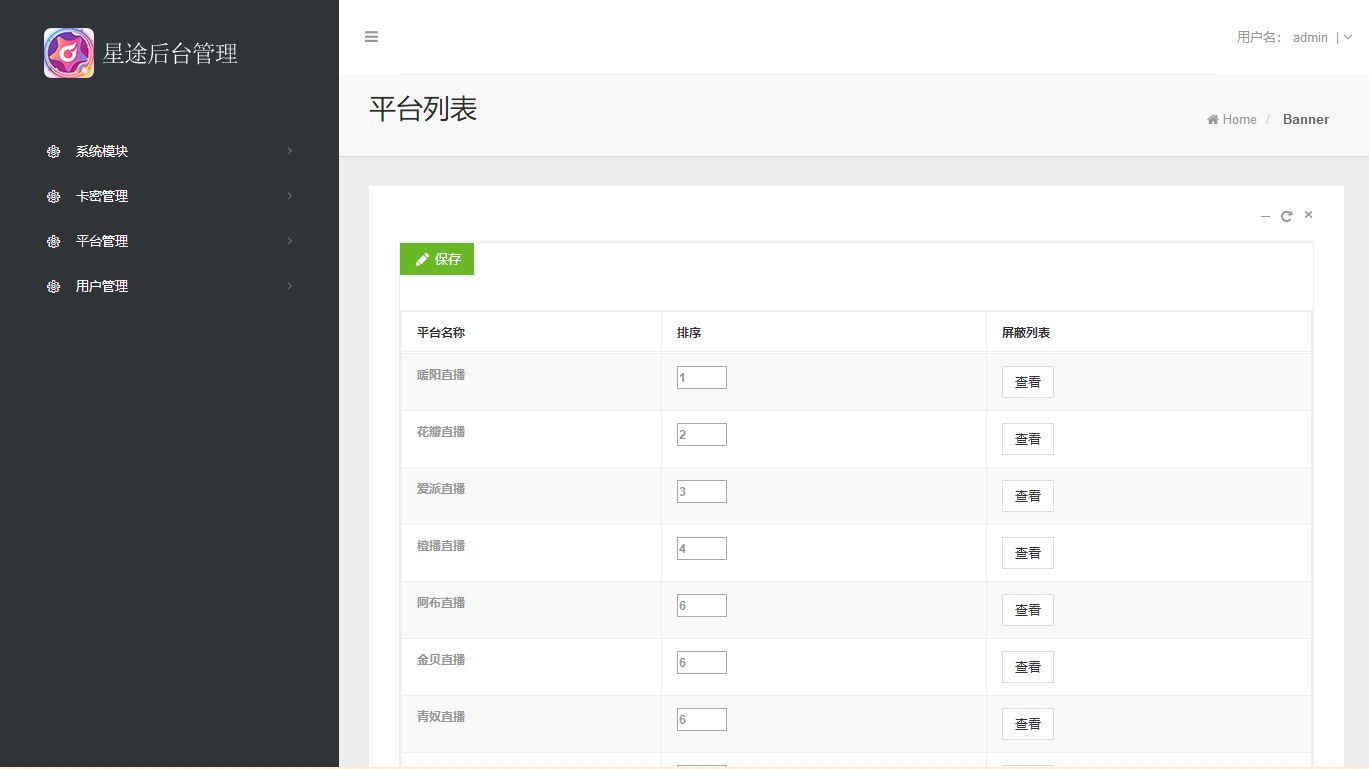The image size is (1369, 769).
Task: Open the 用户管理 menu item
Action: pos(169,287)
